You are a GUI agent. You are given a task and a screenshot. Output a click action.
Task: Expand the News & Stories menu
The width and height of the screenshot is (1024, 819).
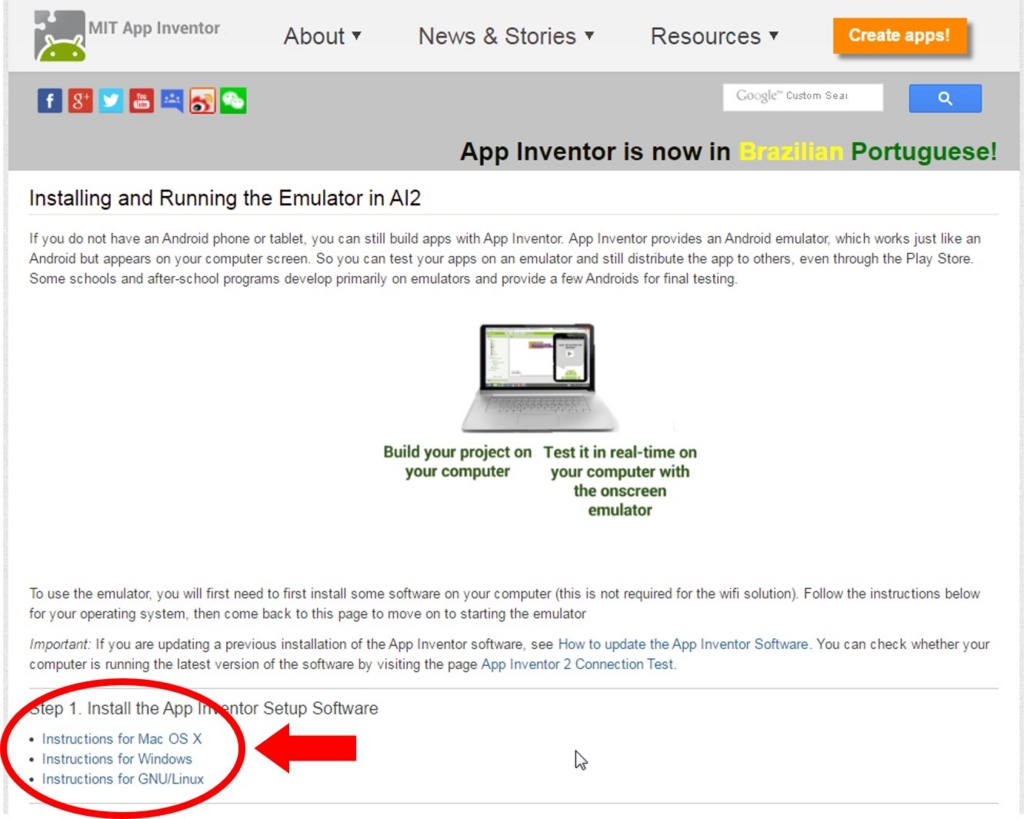[x=506, y=36]
